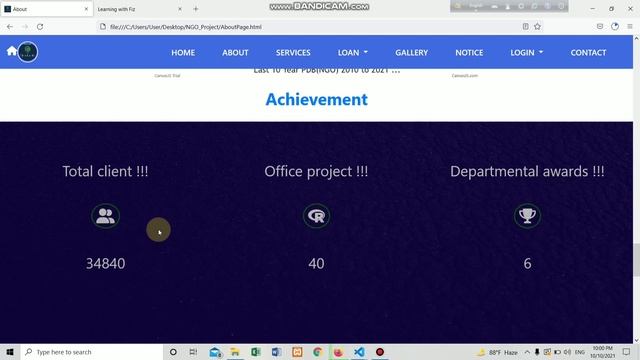The height and width of the screenshot is (360, 640).
Task: Go forward in browser history
Action: point(25,27)
